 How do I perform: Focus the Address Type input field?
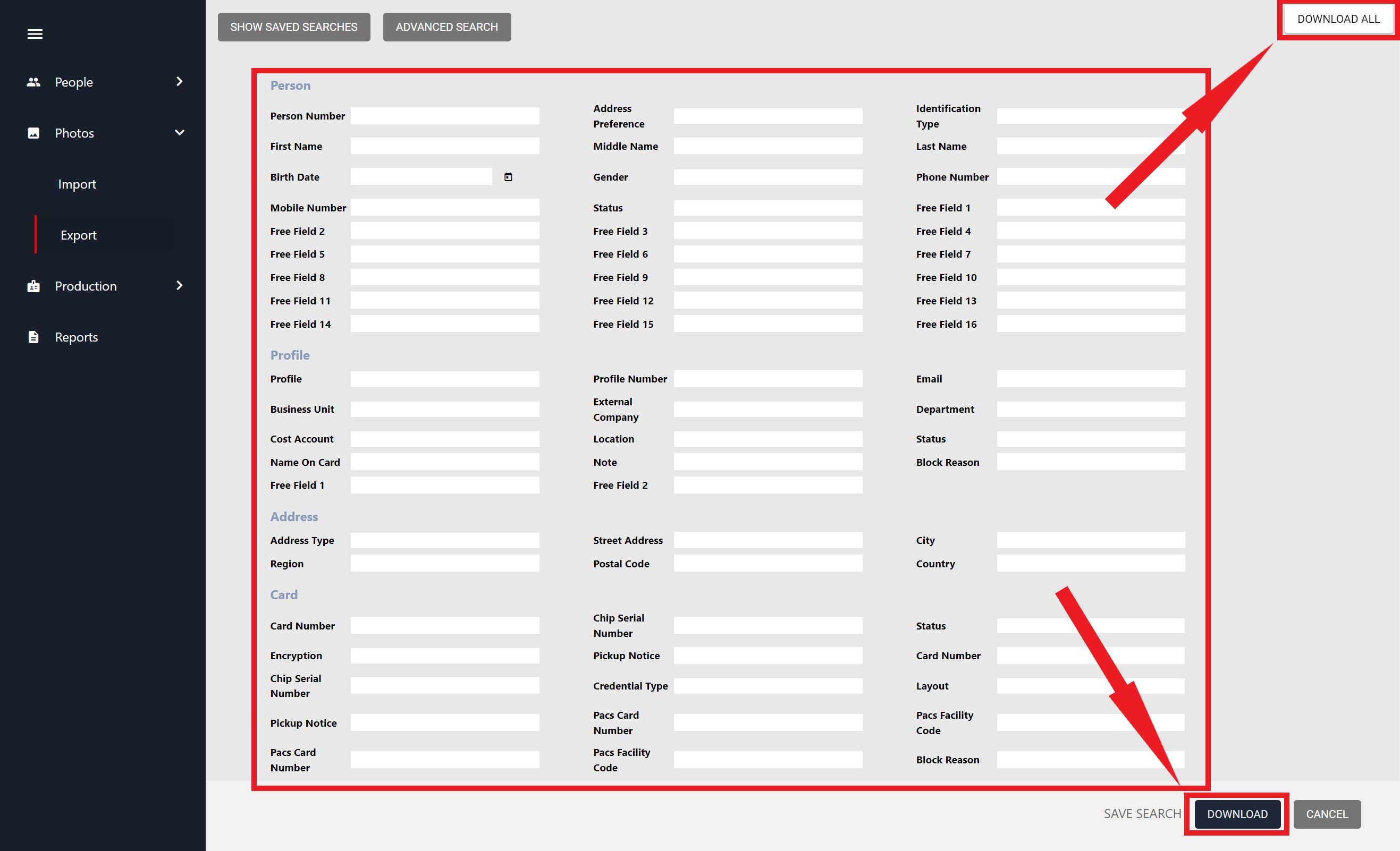(x=445, y=540)
